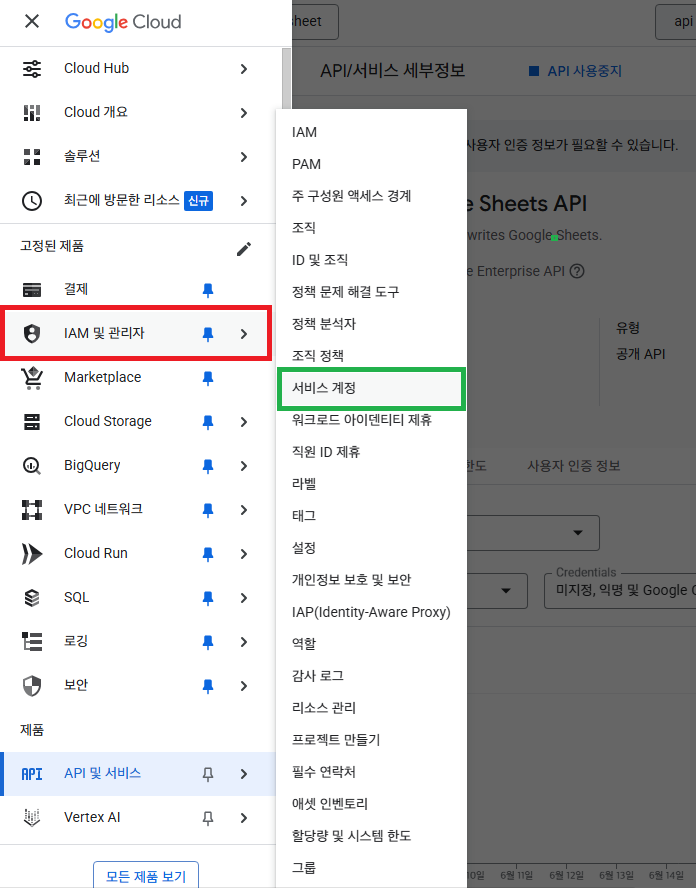Screen dimensions: 696x888
Task: Click the 보안 shield icon
Action: pos(32,686)
